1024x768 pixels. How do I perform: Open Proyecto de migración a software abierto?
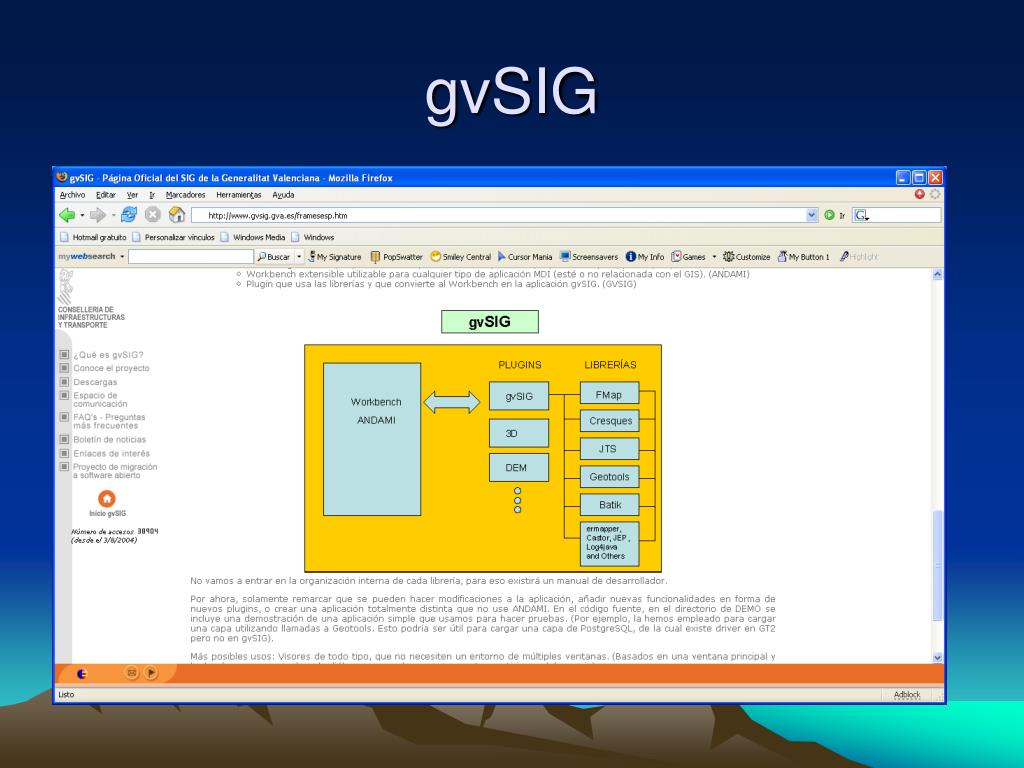click(x=115, y=471)
